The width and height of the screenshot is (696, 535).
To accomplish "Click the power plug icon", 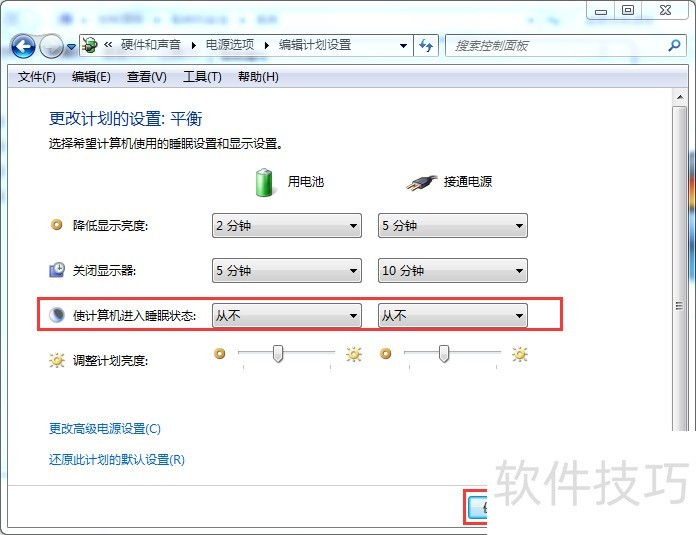I will [x=421, y=182].
